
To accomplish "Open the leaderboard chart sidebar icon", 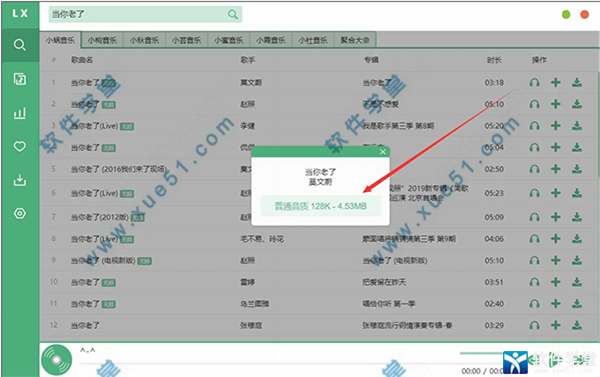I will (20, 113).
